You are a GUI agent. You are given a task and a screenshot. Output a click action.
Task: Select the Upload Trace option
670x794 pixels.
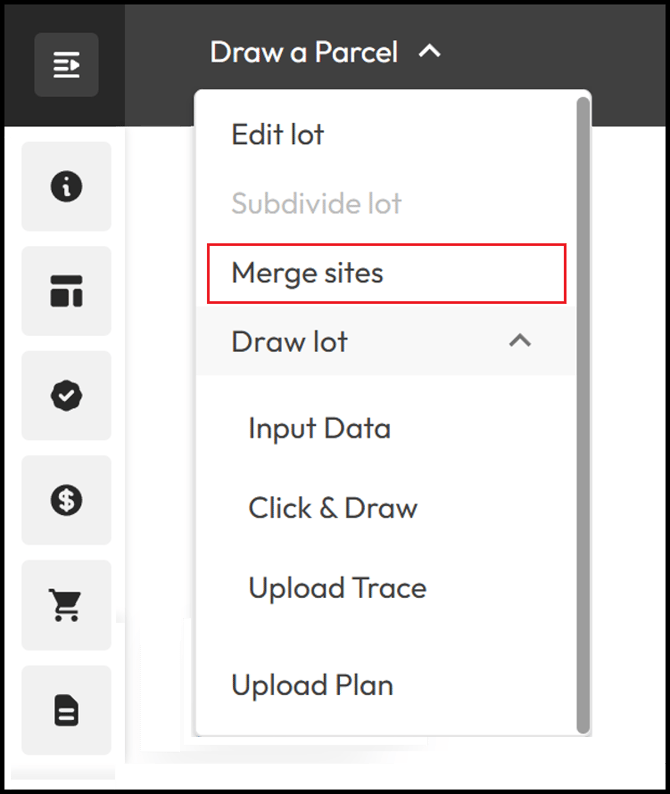(x=337, y=588)
